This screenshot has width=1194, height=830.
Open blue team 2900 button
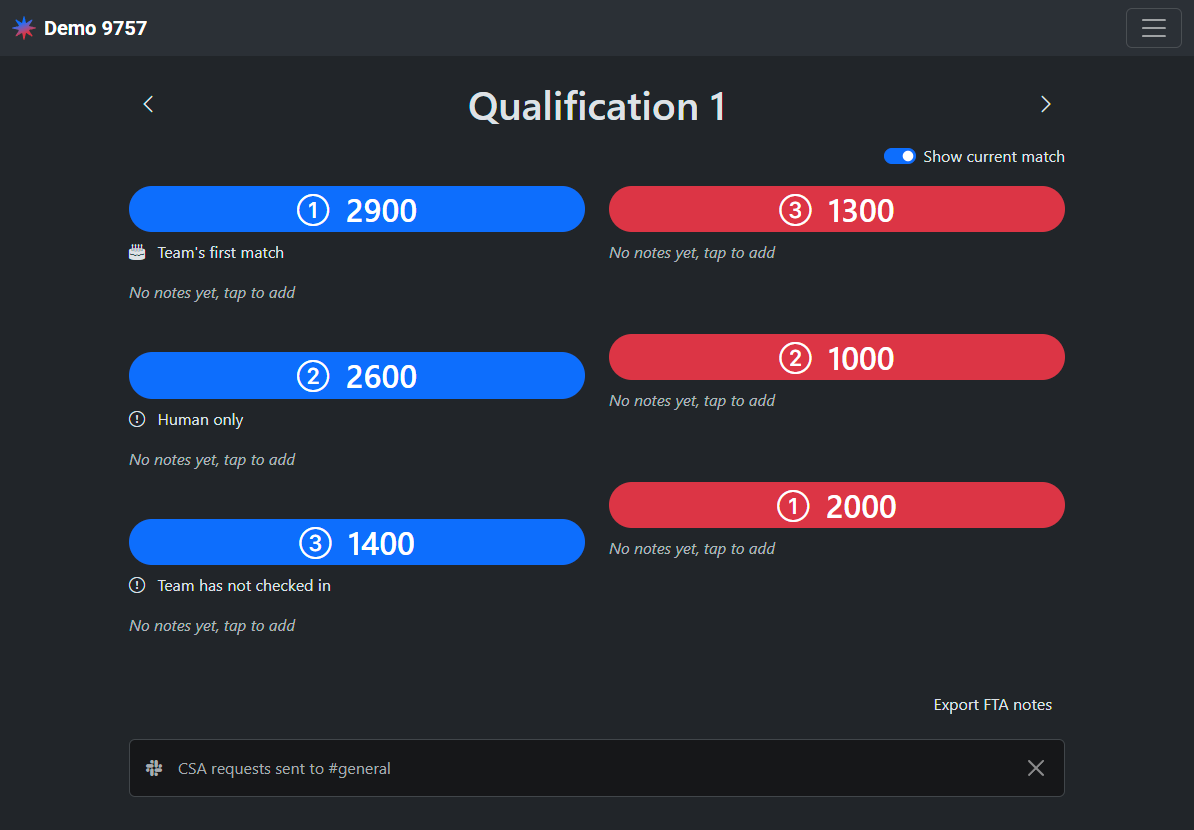pyautogui.click(x=357, y=210)
